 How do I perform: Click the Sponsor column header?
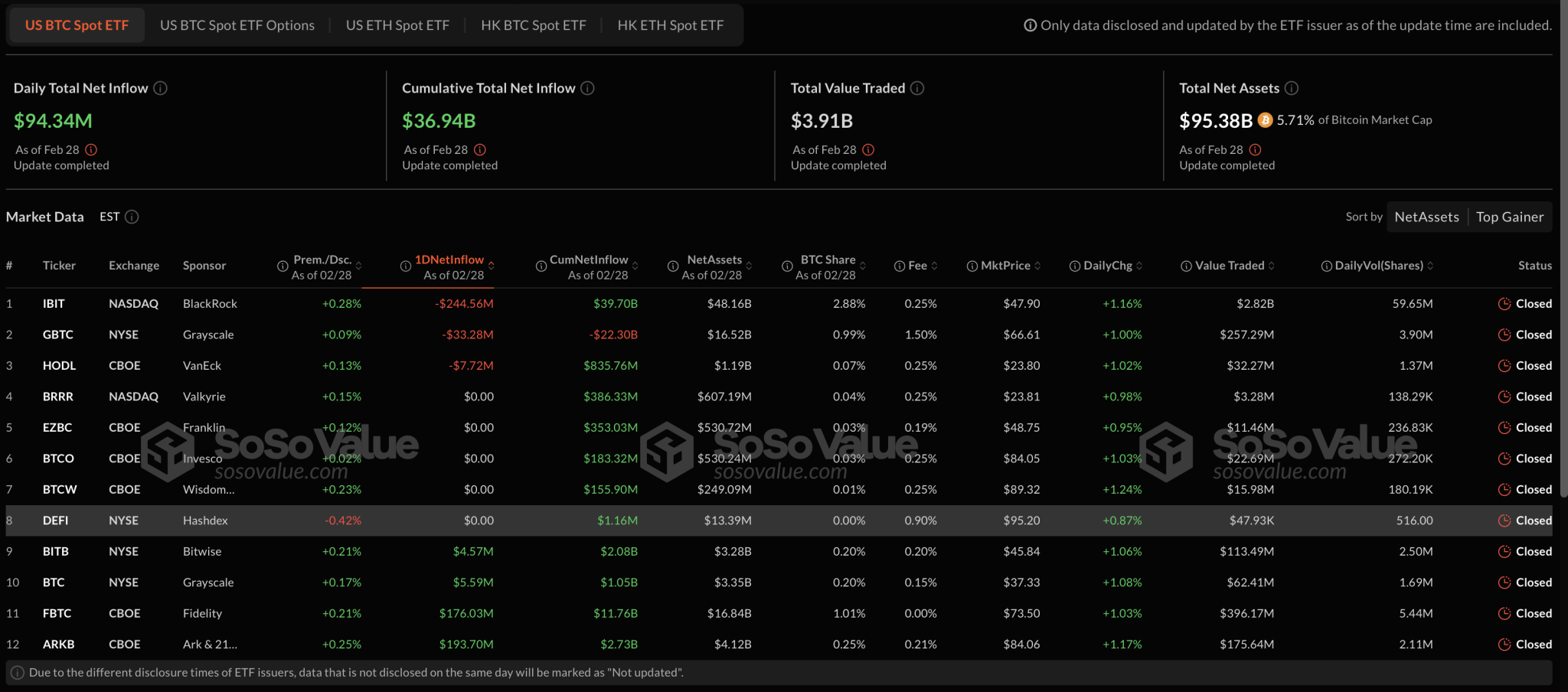[x=204, y=266]
